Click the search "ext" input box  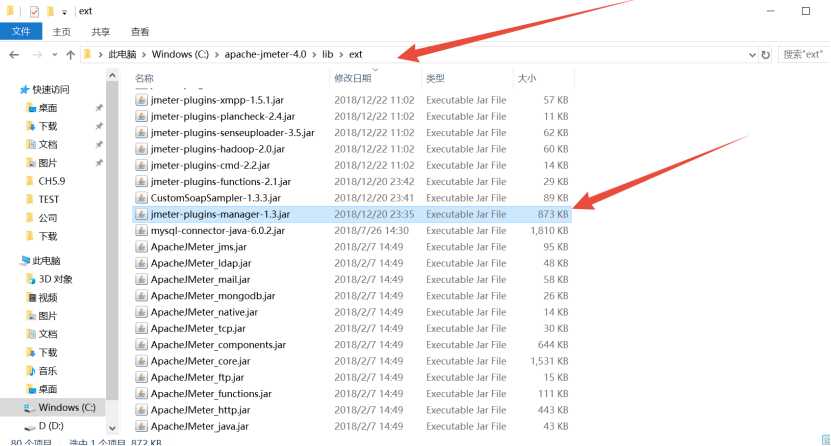click(x=803, y=55)
